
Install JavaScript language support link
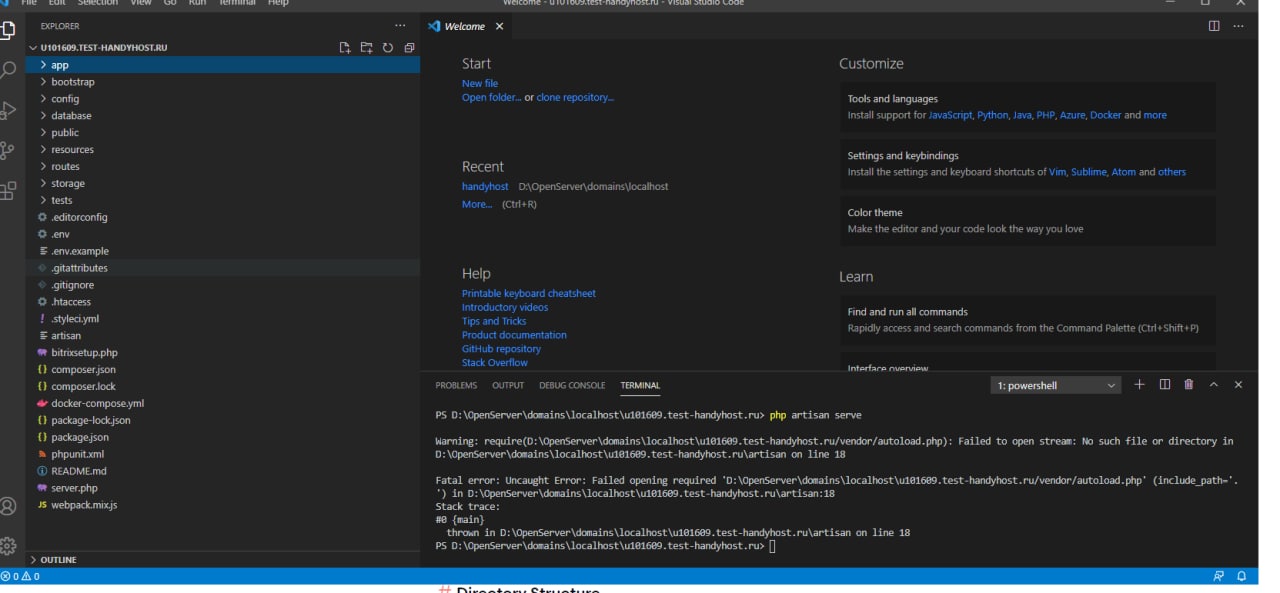coord(950,115)
